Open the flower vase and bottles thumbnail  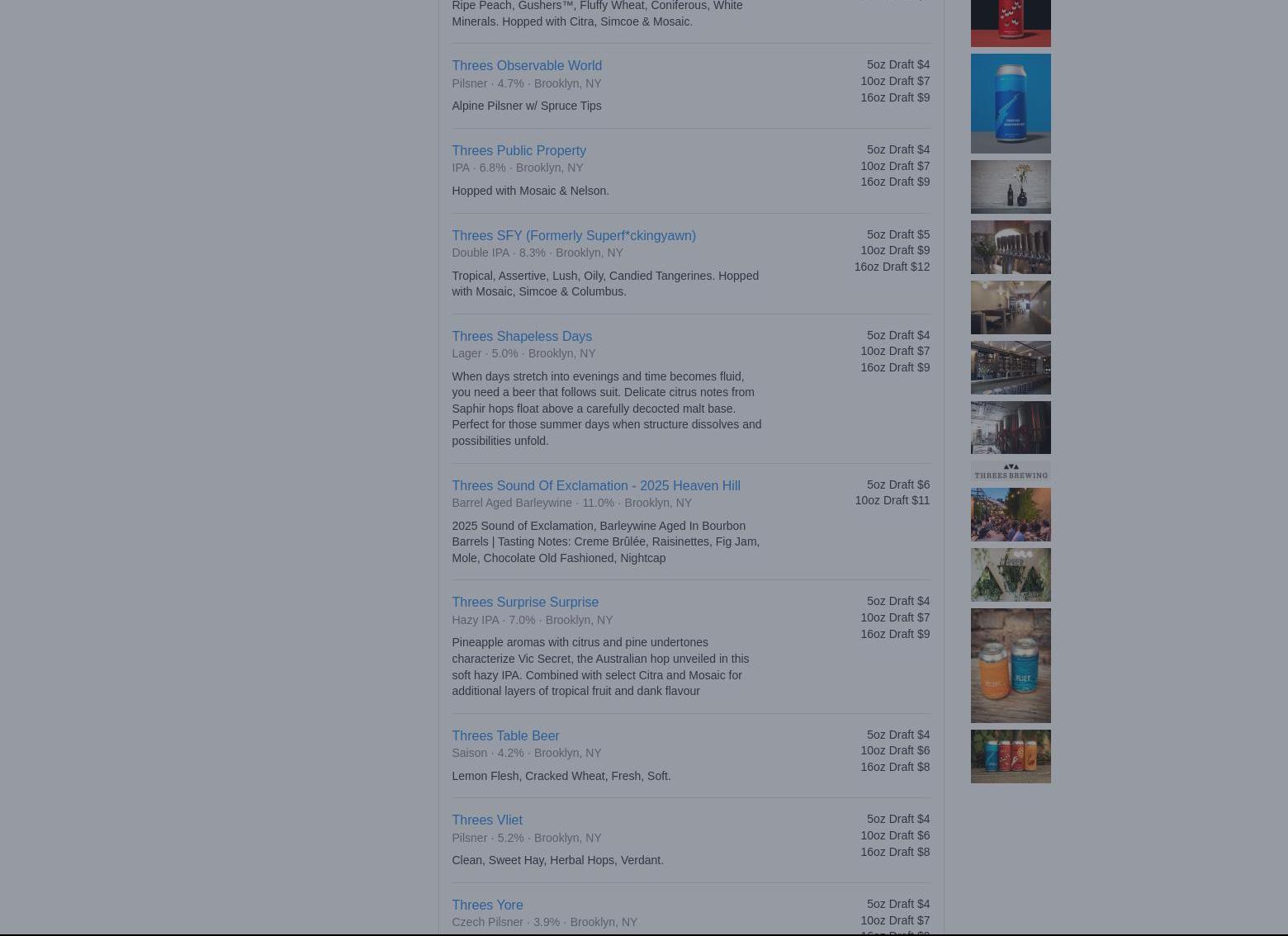coord(1010,187)
